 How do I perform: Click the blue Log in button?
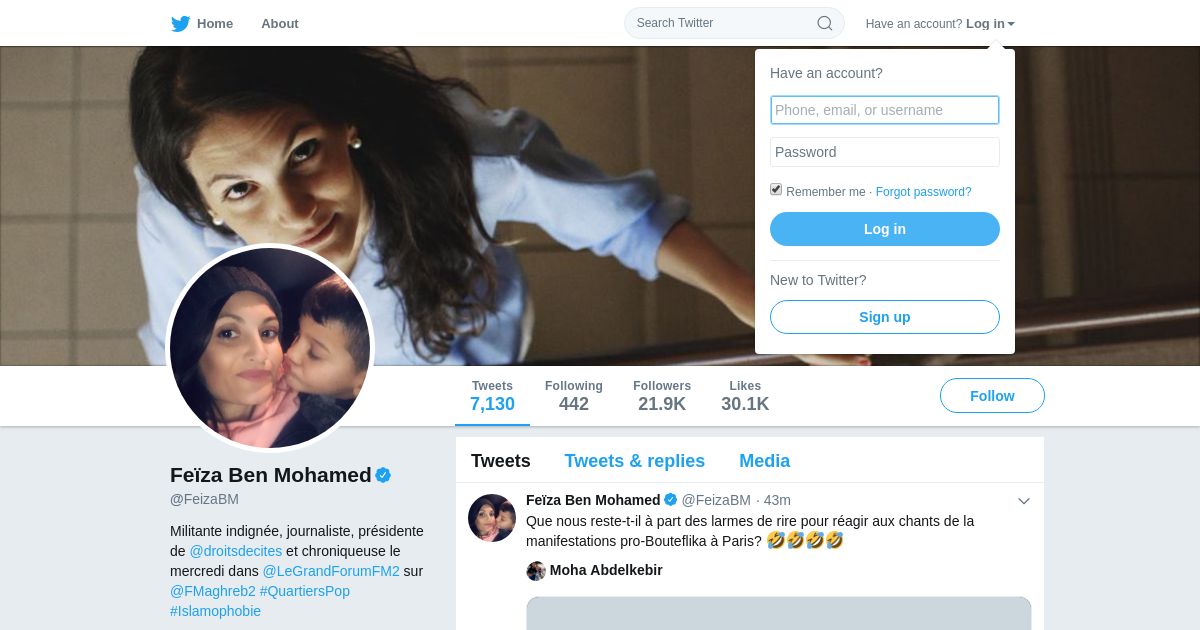[885, 229]
